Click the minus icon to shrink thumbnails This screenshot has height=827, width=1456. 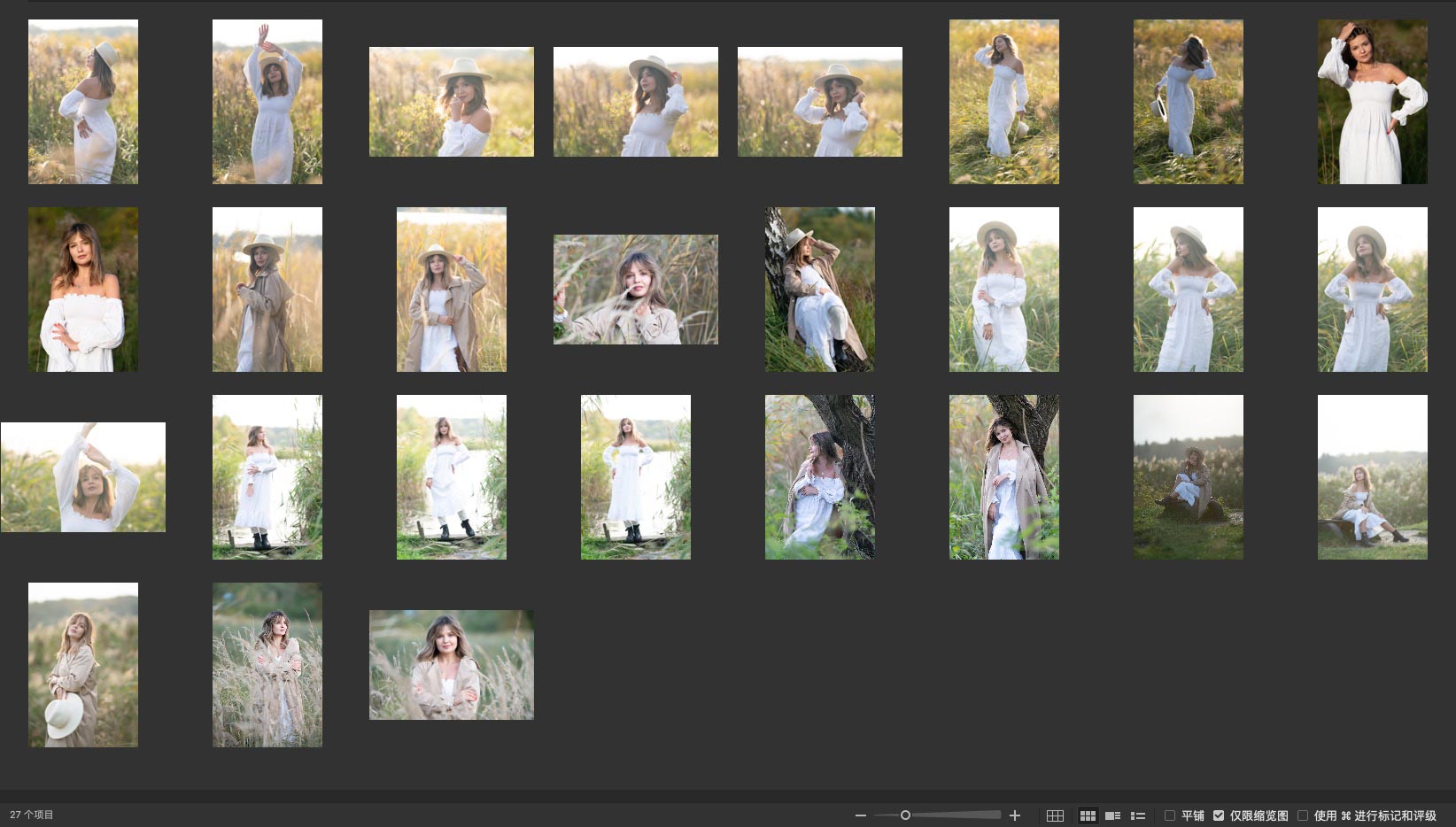(860, 815)
